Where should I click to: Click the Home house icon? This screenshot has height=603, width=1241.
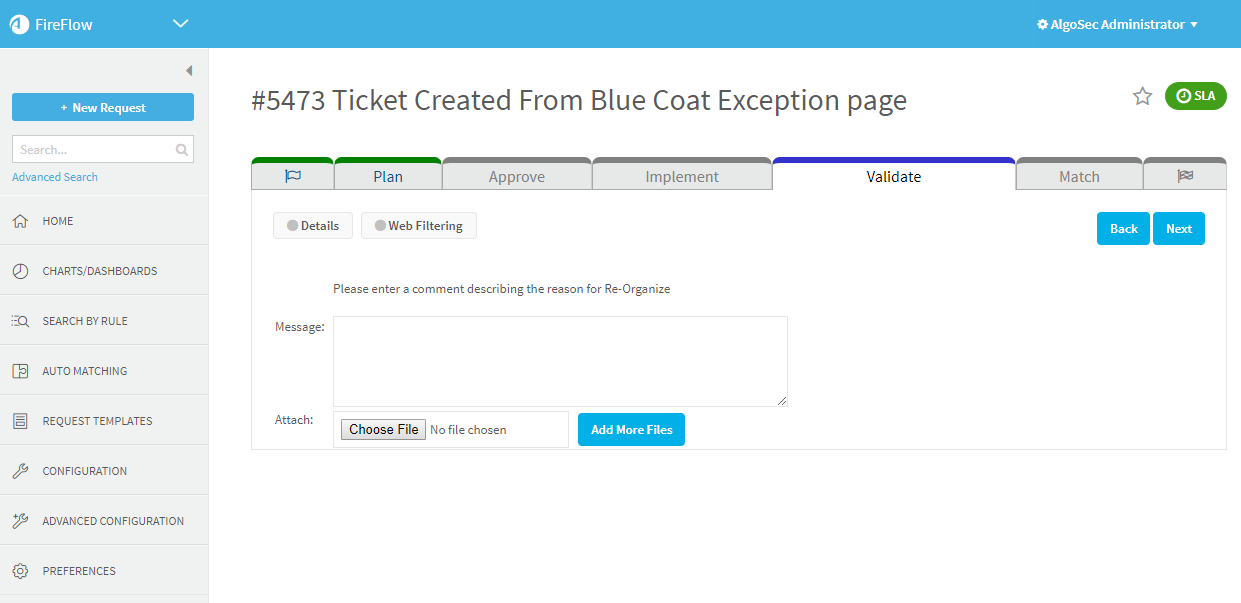pos(20,221)
